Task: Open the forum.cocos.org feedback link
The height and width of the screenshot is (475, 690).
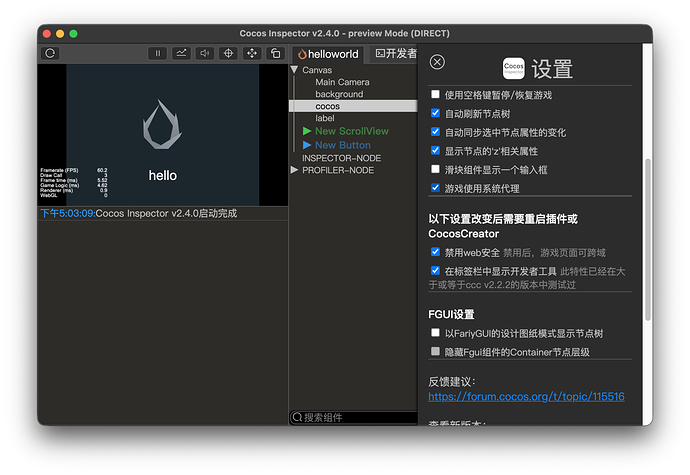Action: point(526,397)
